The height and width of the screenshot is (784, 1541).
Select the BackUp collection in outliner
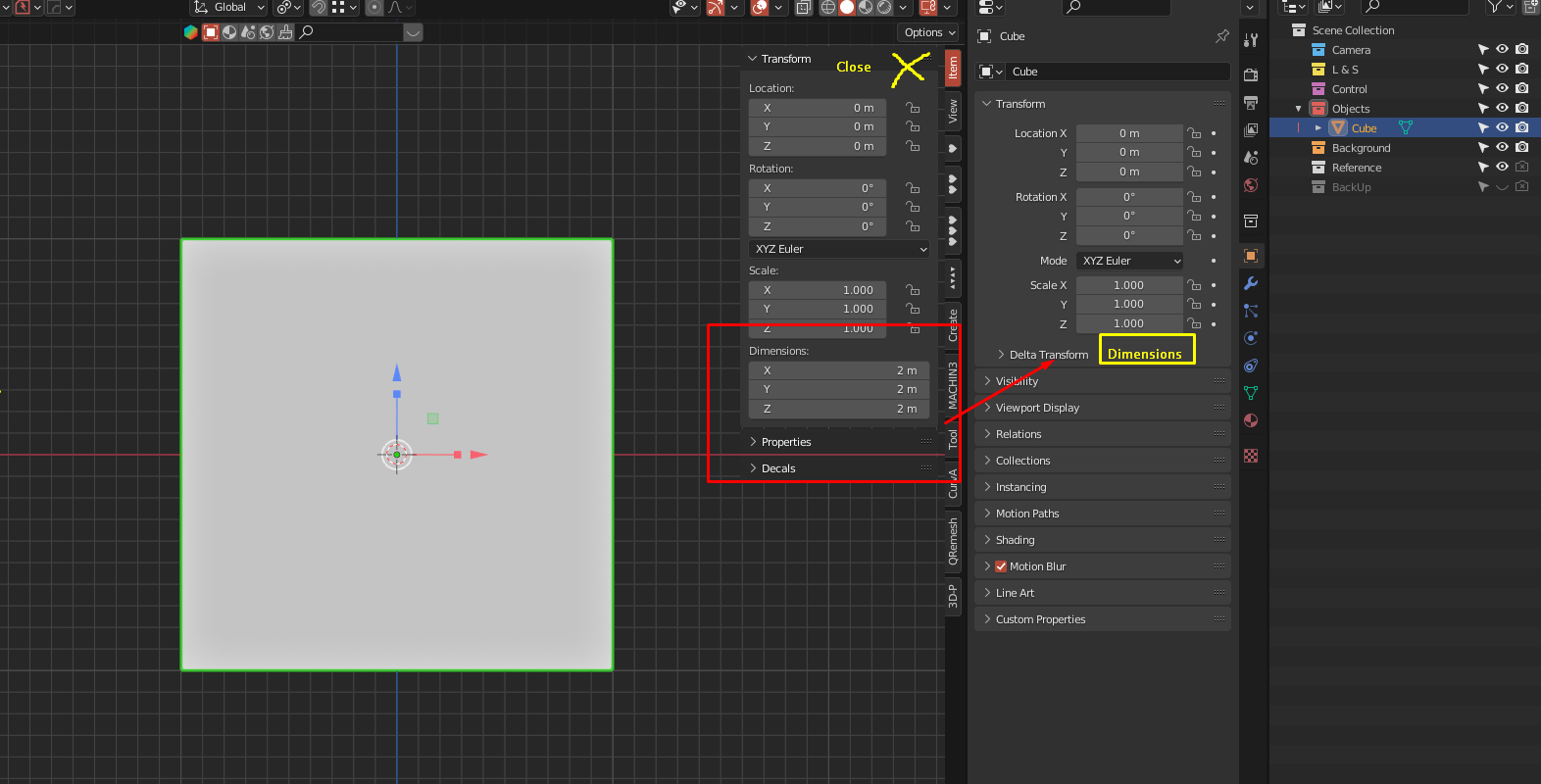tap(1352, 187)
